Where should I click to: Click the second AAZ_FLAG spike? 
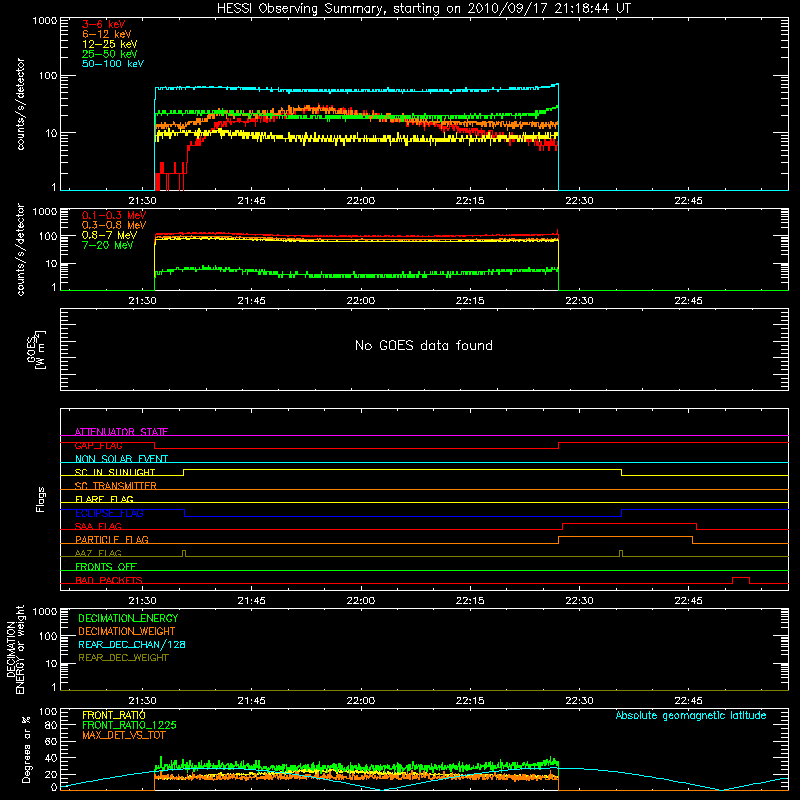click(620, 553)
